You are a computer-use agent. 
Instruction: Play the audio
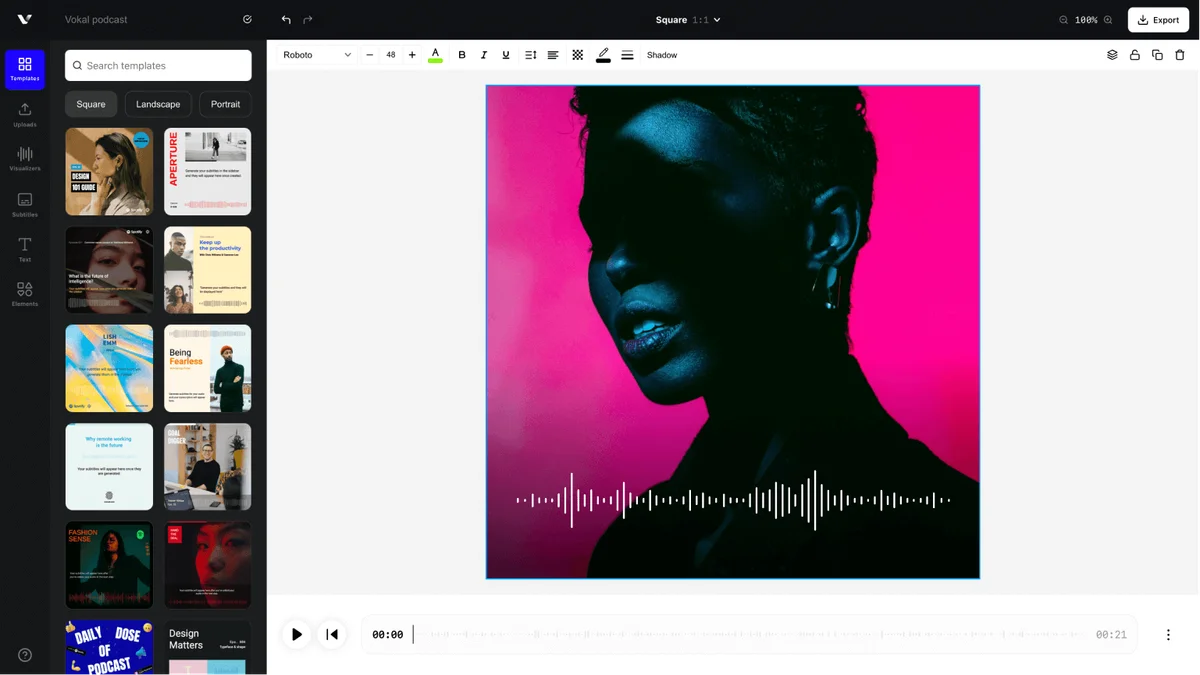[x=296, y=634]
